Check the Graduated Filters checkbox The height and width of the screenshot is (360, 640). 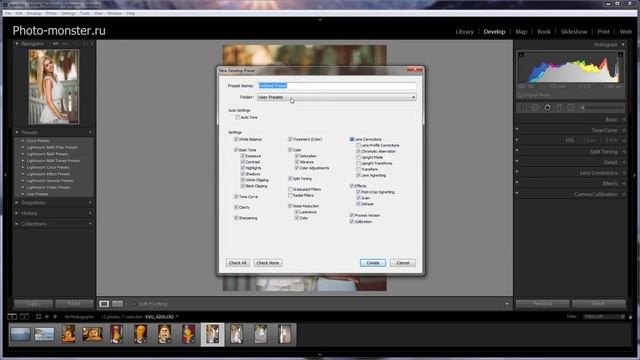click(x=290, y=189)
